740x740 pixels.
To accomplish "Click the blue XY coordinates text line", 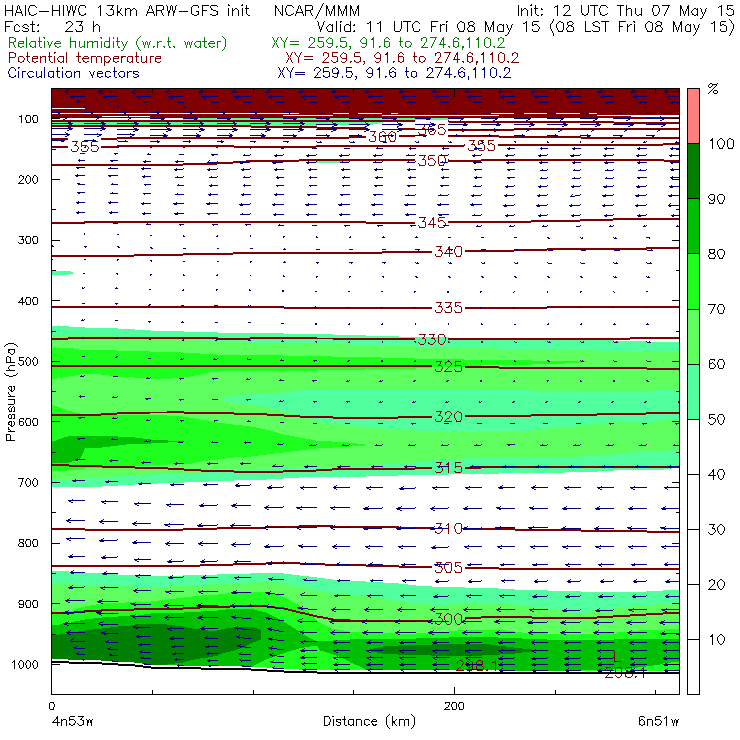I will [x=394, y=73].
